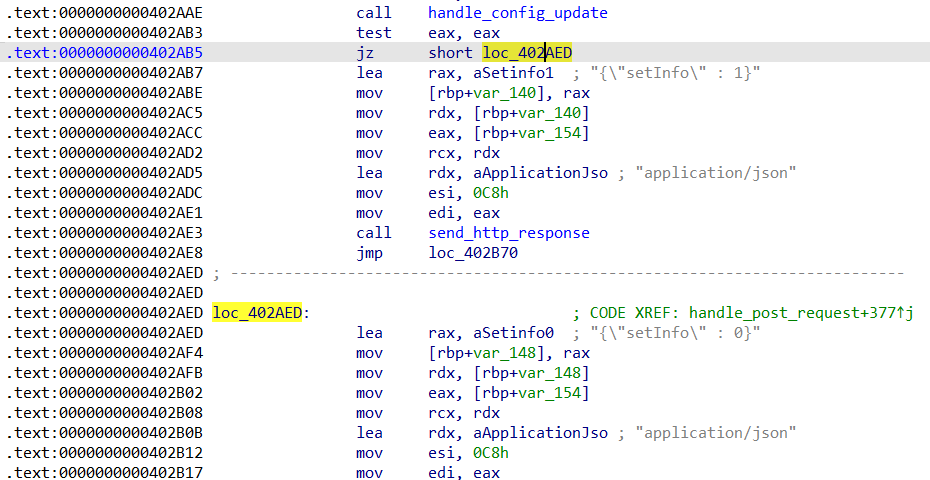
Task: Click the jz mnemonic
Action: point(365,53)
